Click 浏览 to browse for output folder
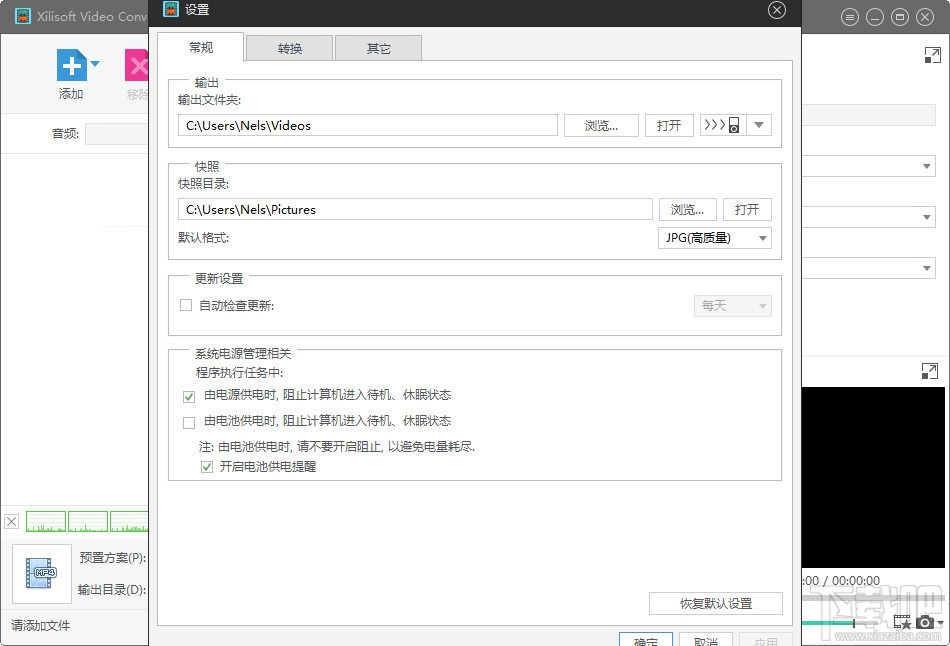The image size is (950, 646). pyautogui.click(x=601, y=125)
